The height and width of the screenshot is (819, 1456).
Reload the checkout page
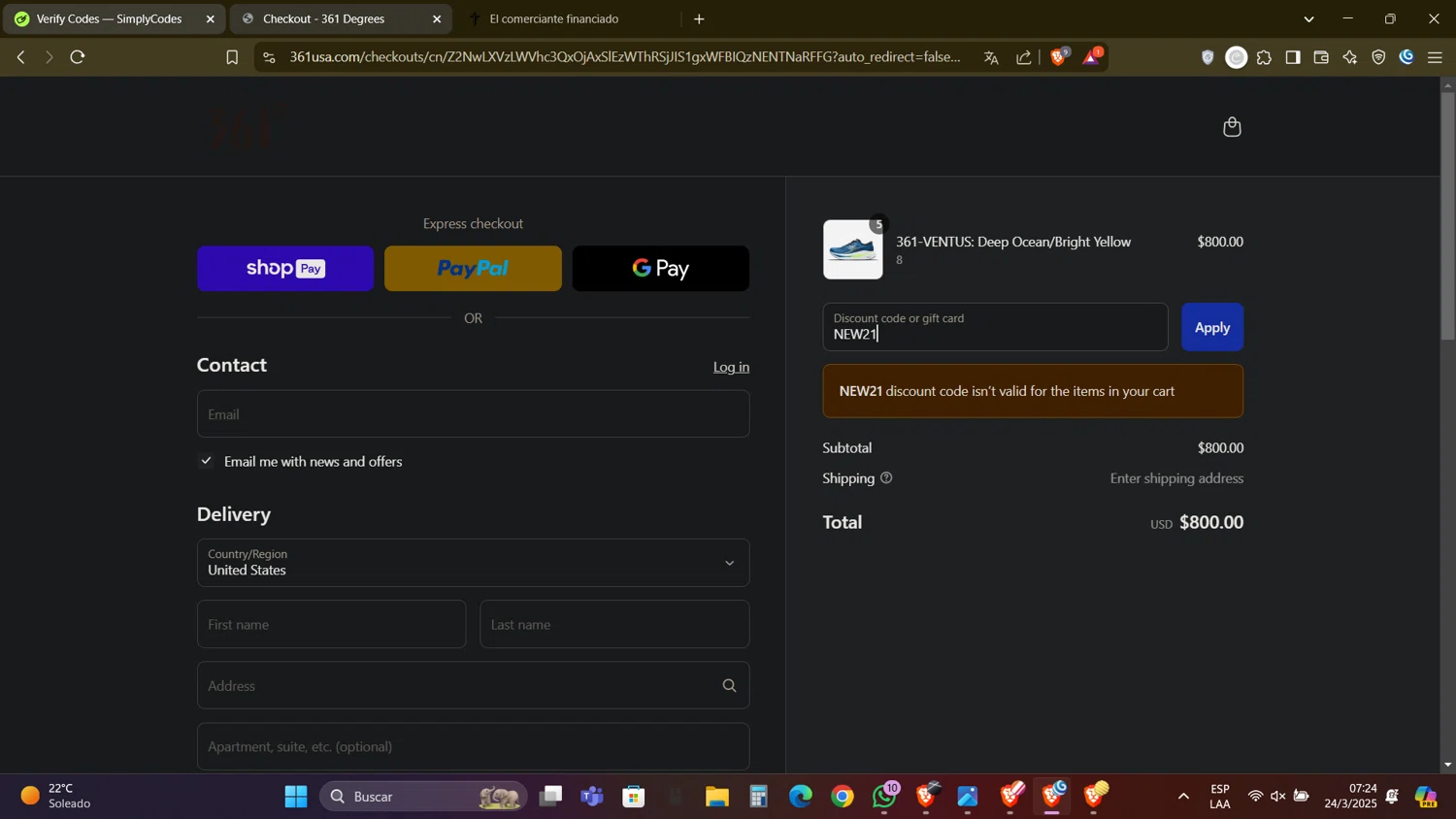(x=78, y=57)
